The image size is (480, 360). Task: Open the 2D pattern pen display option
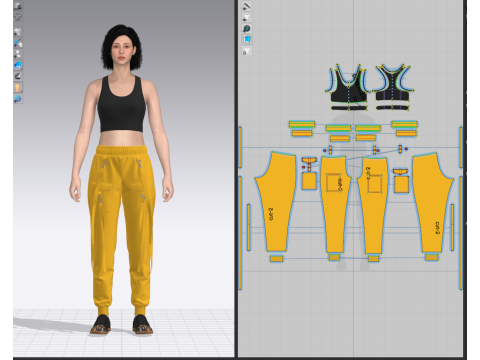(x=247, y=6)
